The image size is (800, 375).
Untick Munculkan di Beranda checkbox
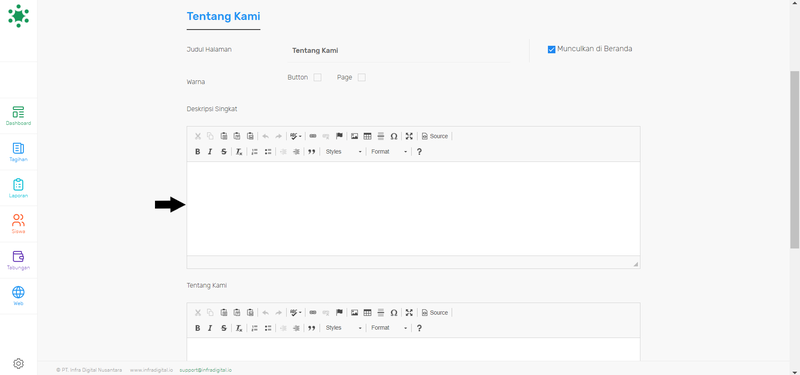[x=551, y=49]
